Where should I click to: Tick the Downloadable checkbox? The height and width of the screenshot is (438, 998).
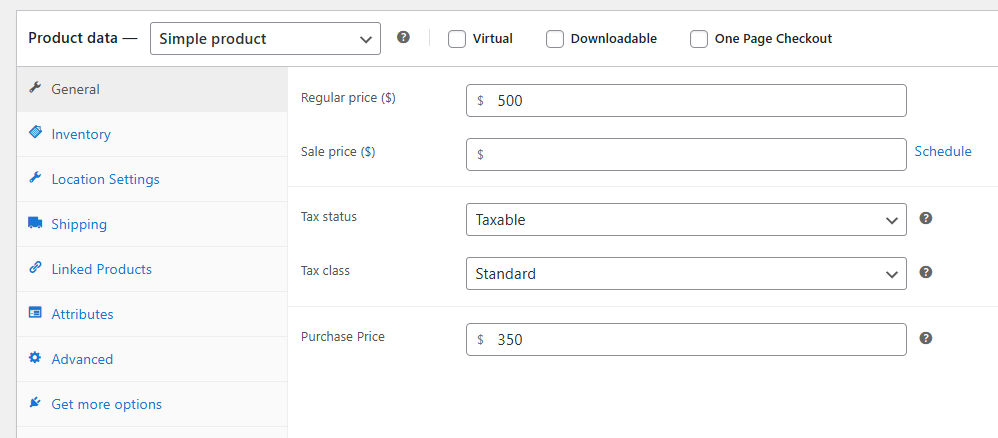pos(555,39)
